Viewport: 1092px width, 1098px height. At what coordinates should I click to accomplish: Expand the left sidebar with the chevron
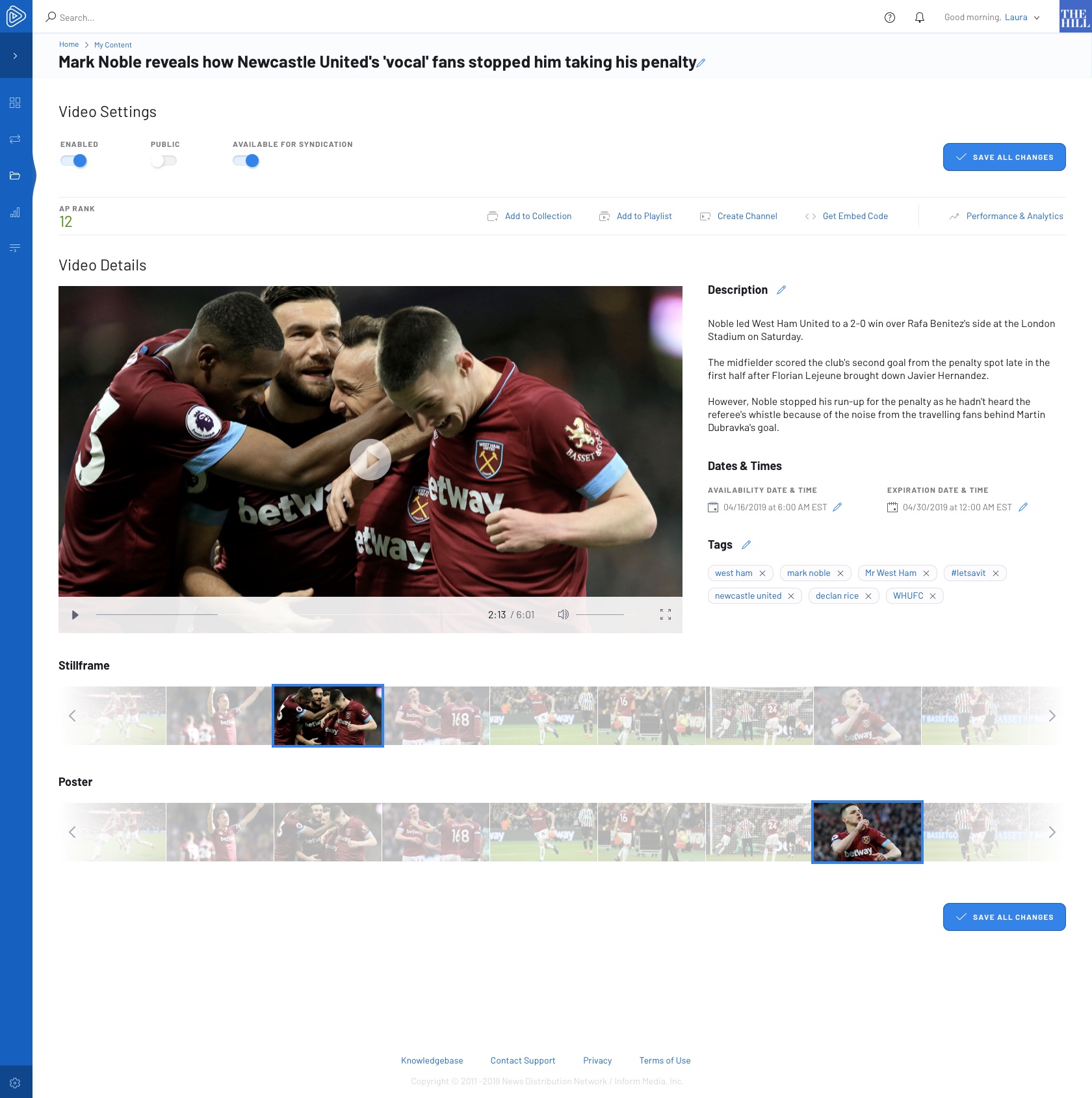tap(15, 56)
